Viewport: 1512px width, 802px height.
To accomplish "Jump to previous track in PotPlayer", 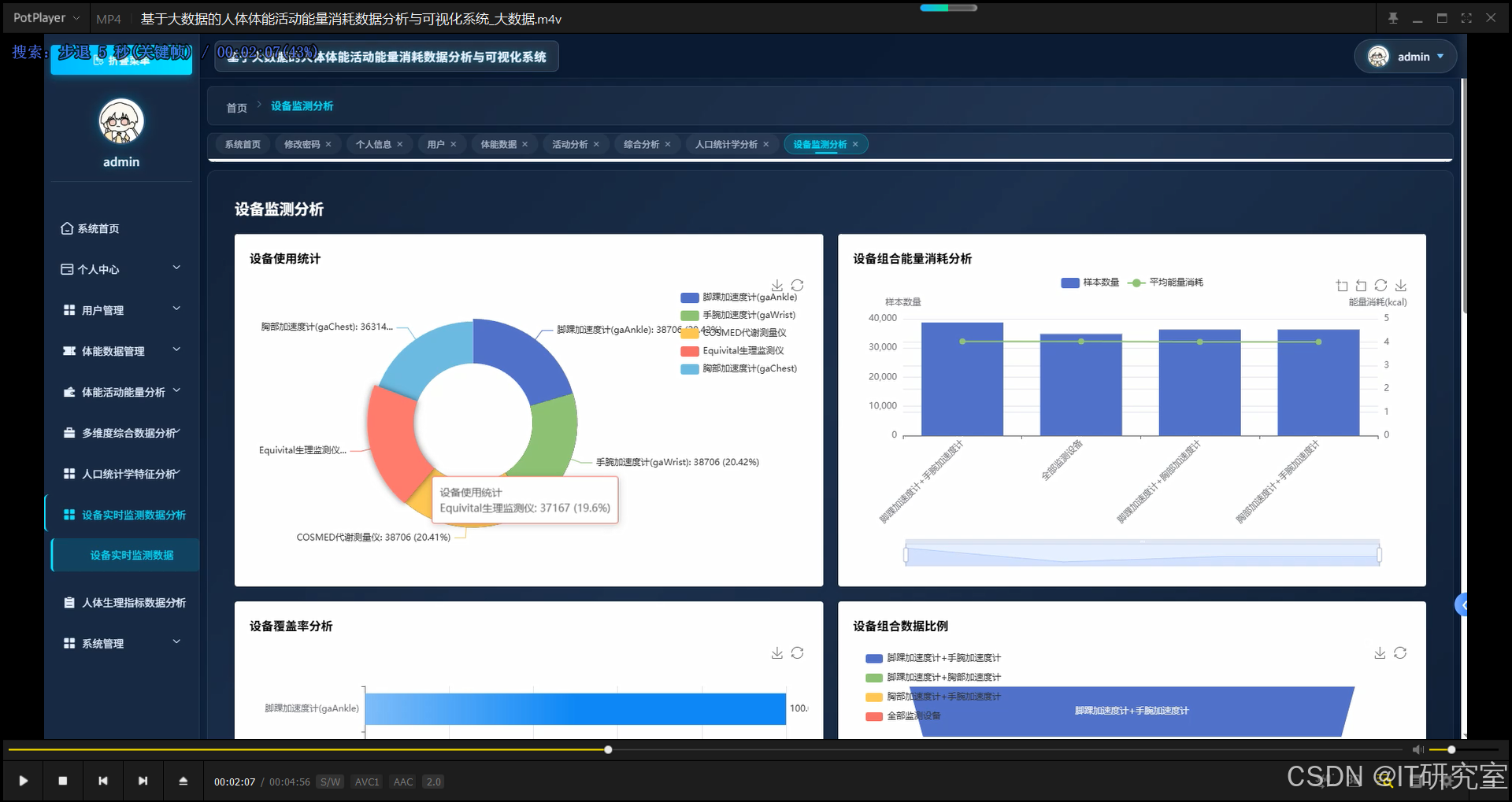I will point(103,781).
